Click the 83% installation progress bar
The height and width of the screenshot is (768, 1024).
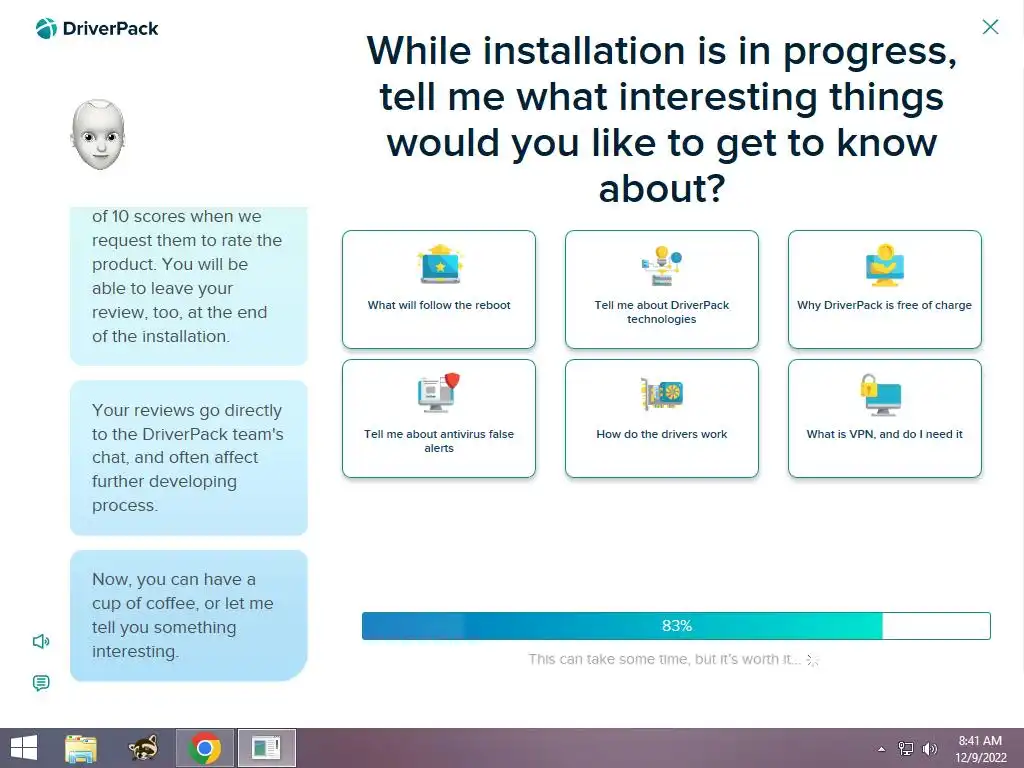pyautogui.click(x=676, y=626)
